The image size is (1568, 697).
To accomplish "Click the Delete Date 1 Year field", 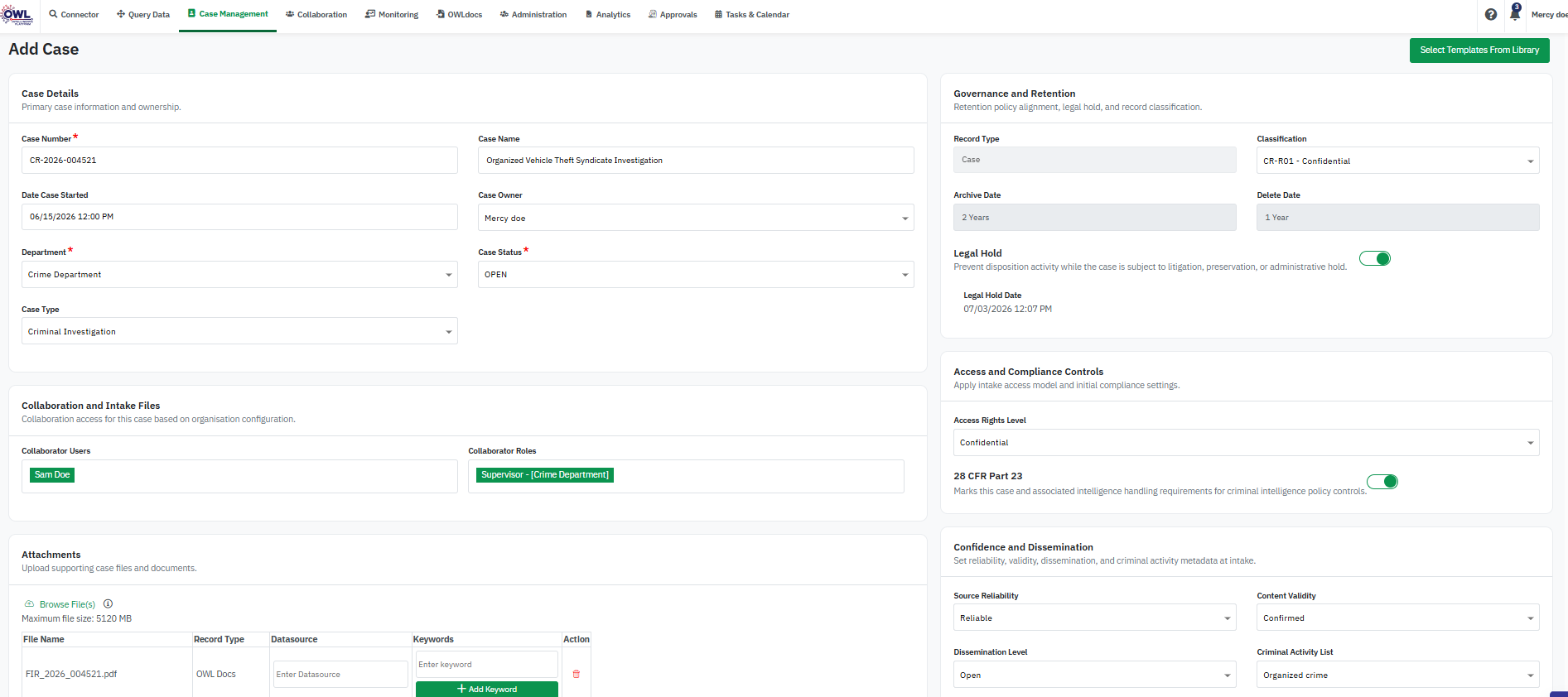I will tap(1398, 217).
